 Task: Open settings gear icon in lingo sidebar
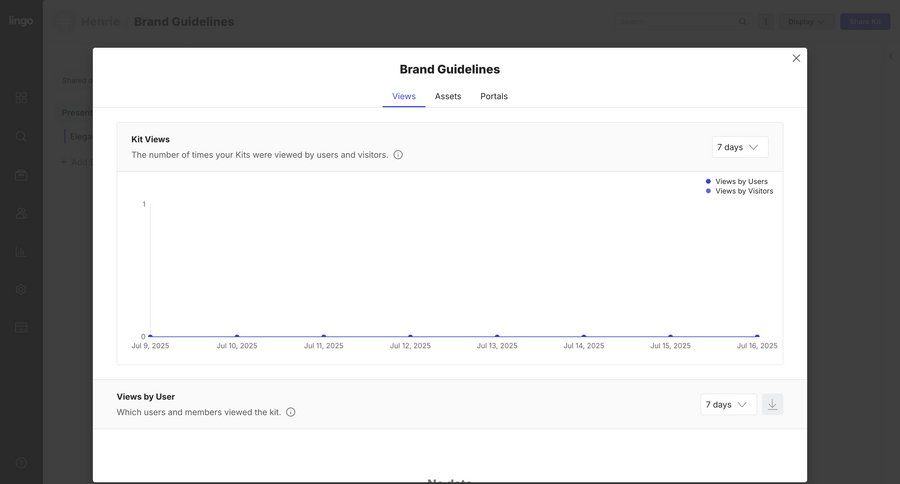click(21, 289)
